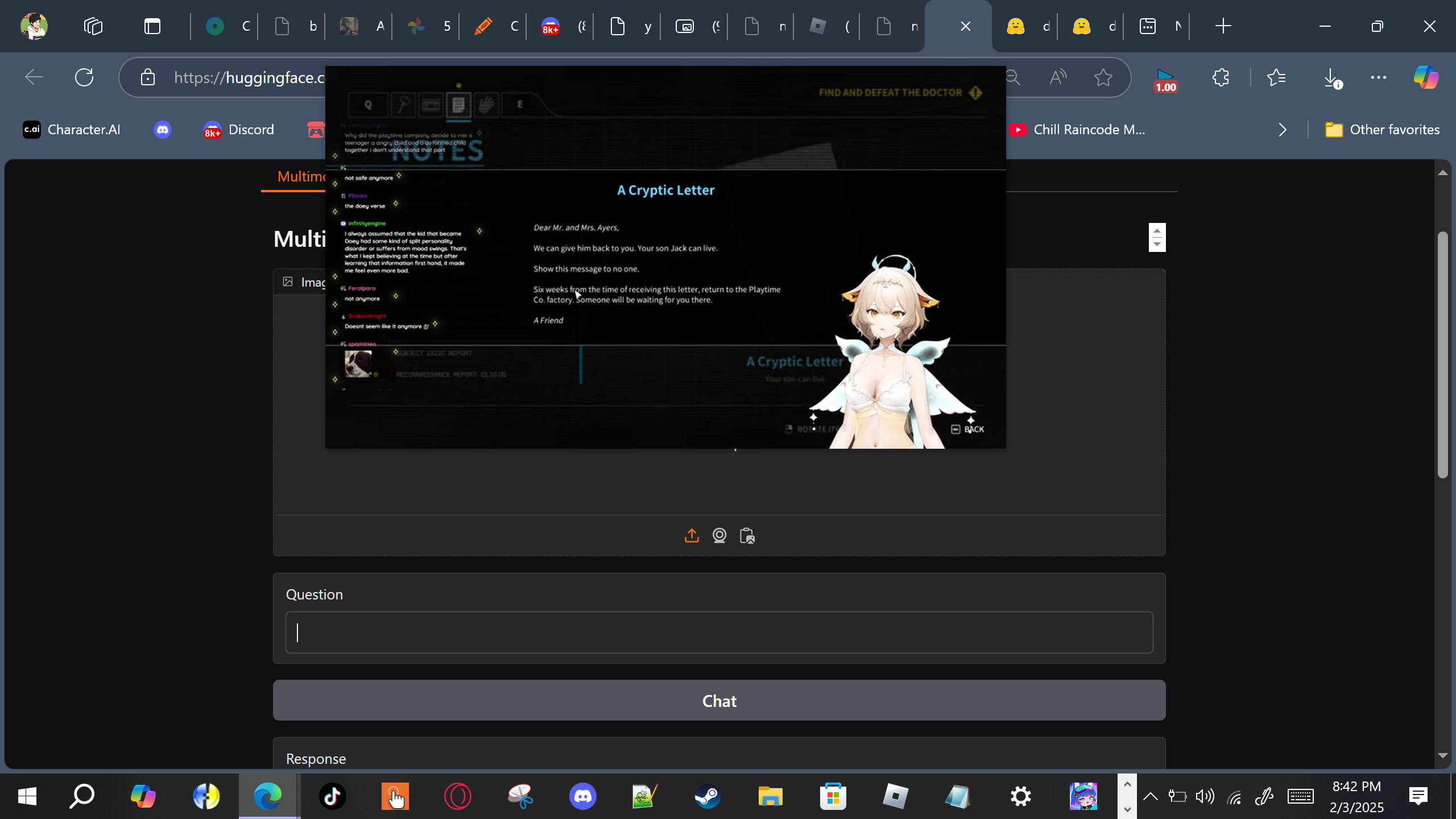Screen dimensions: 1456x819
Task: Click the upload image icon
Action: [692, 536]
